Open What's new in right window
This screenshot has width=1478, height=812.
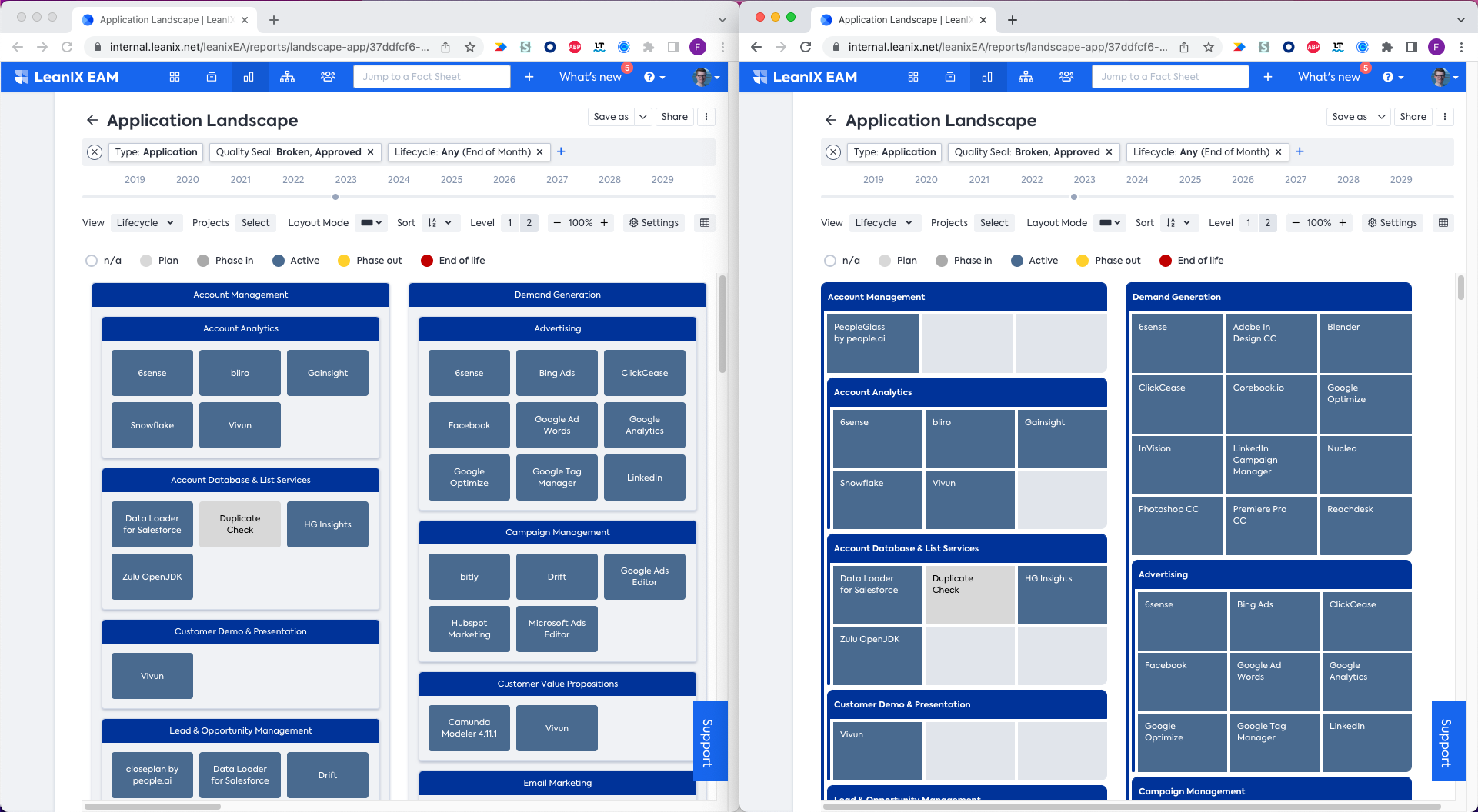point(1329,77)
